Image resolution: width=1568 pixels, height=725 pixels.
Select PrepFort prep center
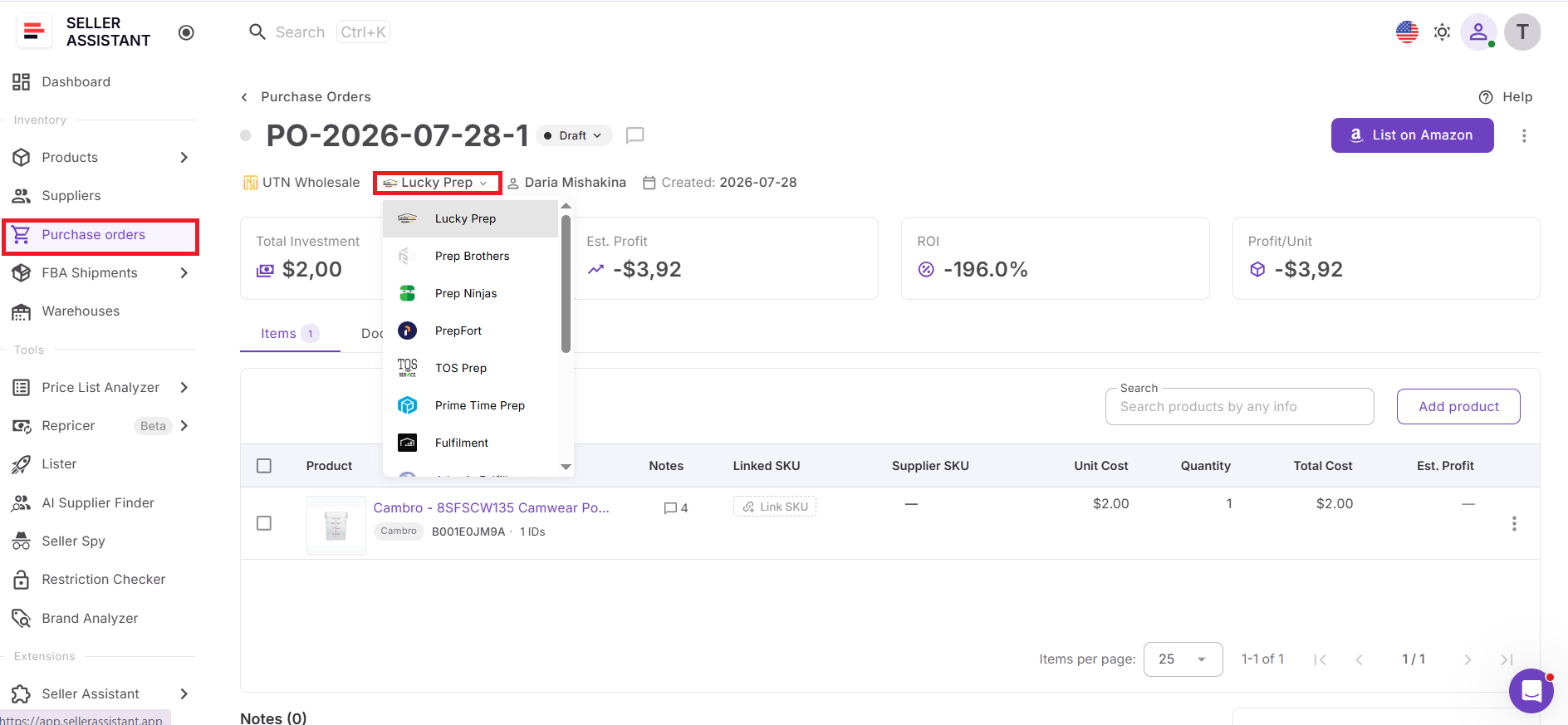tap(470, 331)
